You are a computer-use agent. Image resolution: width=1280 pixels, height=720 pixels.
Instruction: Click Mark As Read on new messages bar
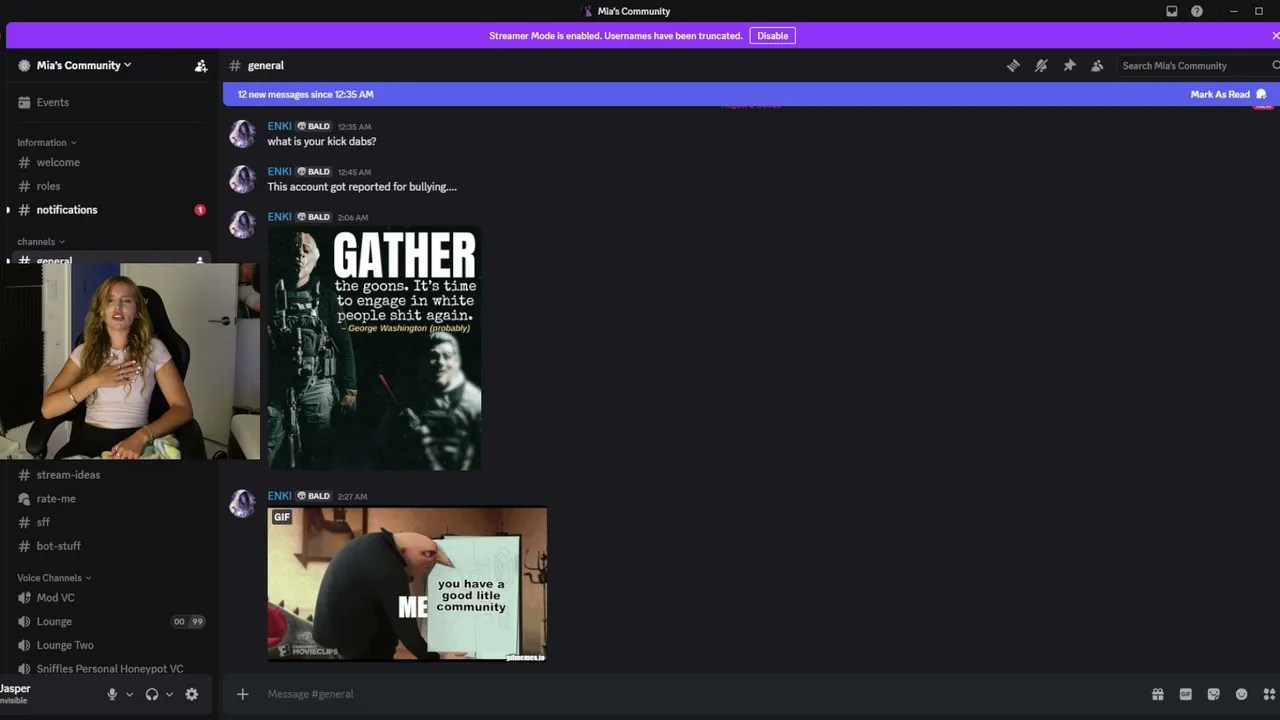click(1229, 94)
